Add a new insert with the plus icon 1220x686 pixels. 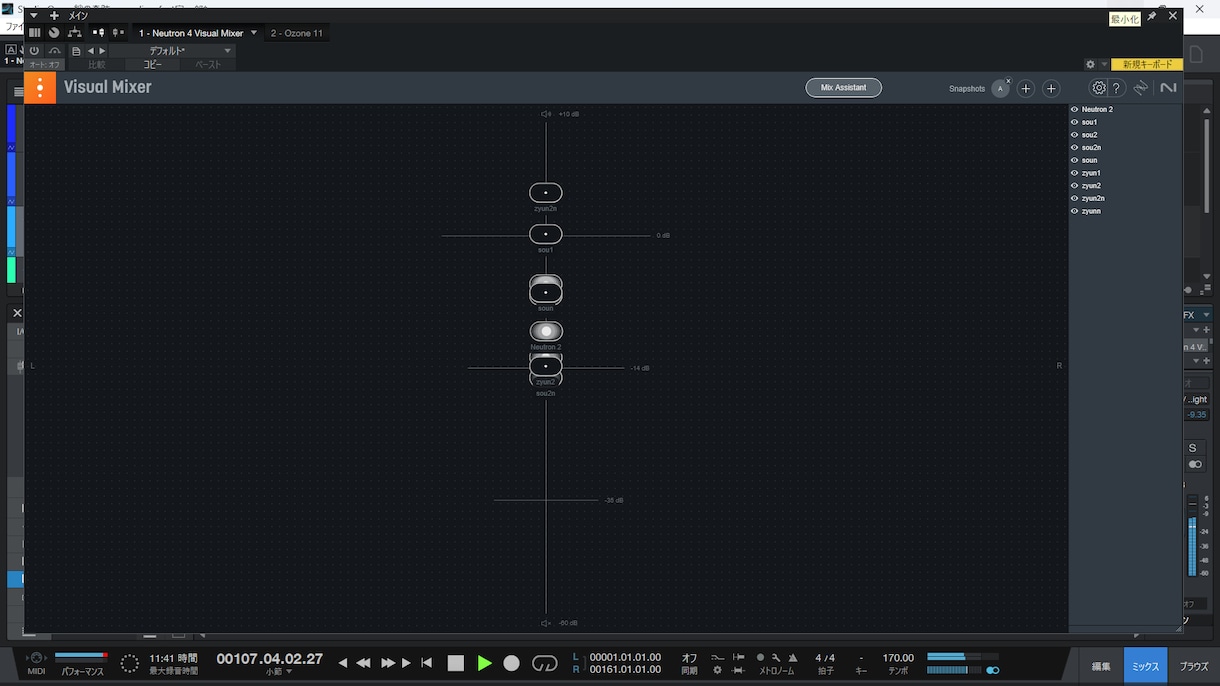click(54, 16)
